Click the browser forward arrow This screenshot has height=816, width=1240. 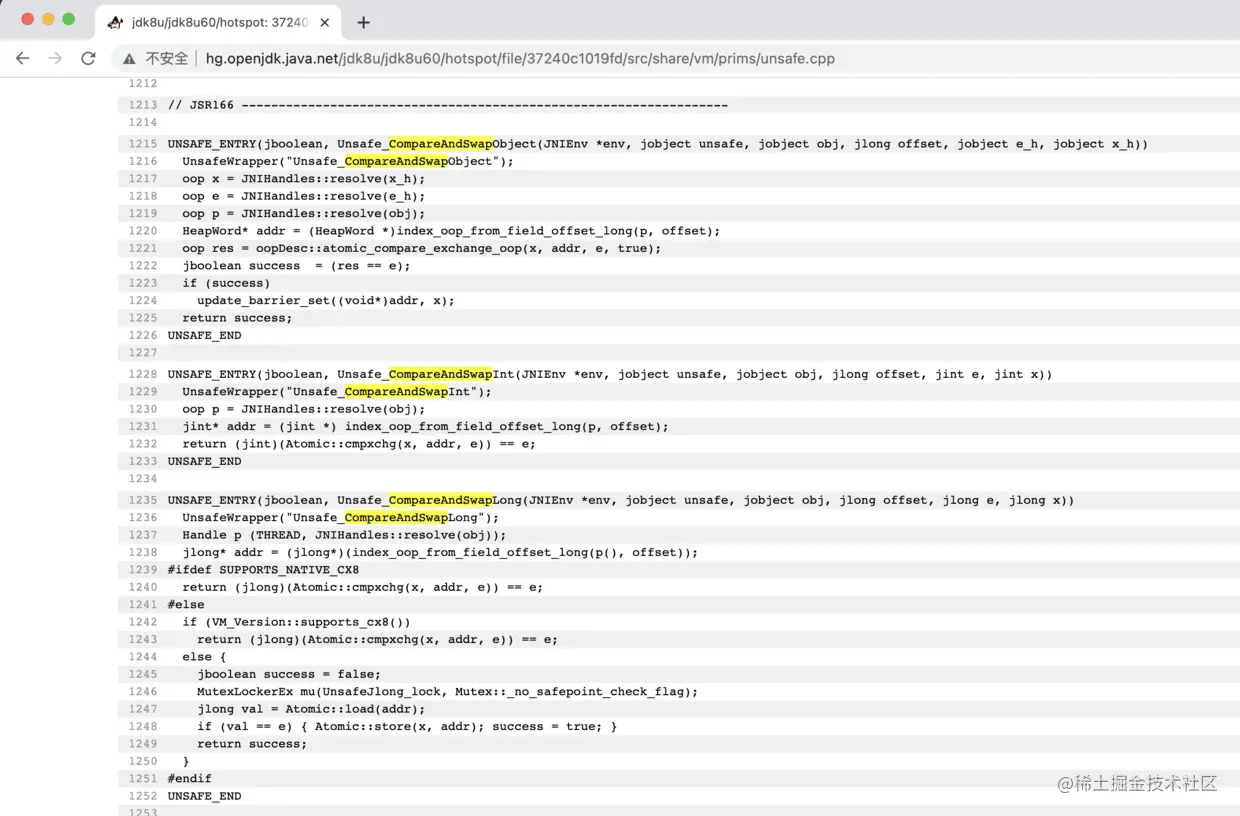55,58
